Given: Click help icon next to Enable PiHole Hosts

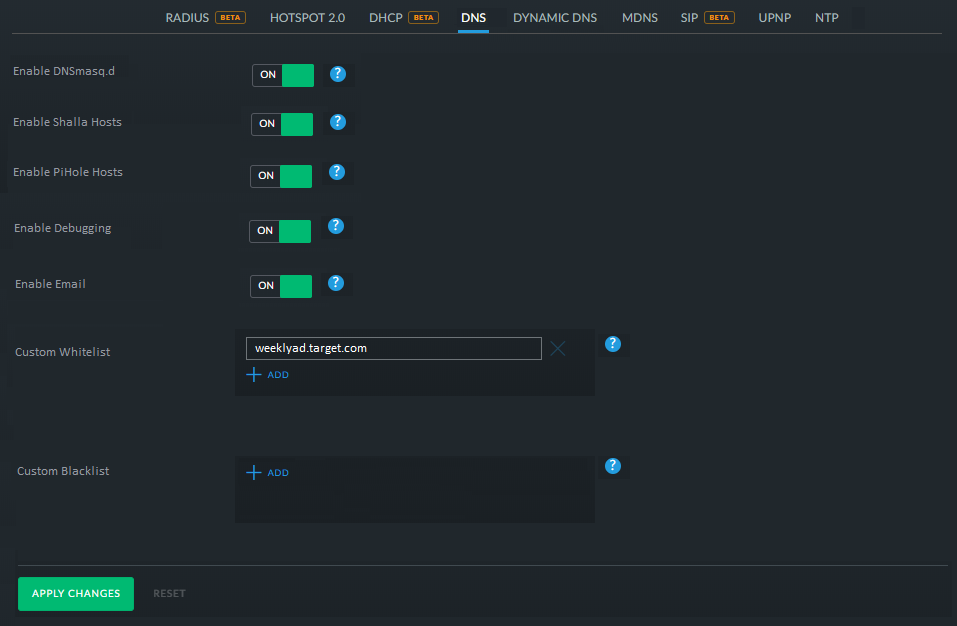Looking at the screenshot, I should 337,172.
